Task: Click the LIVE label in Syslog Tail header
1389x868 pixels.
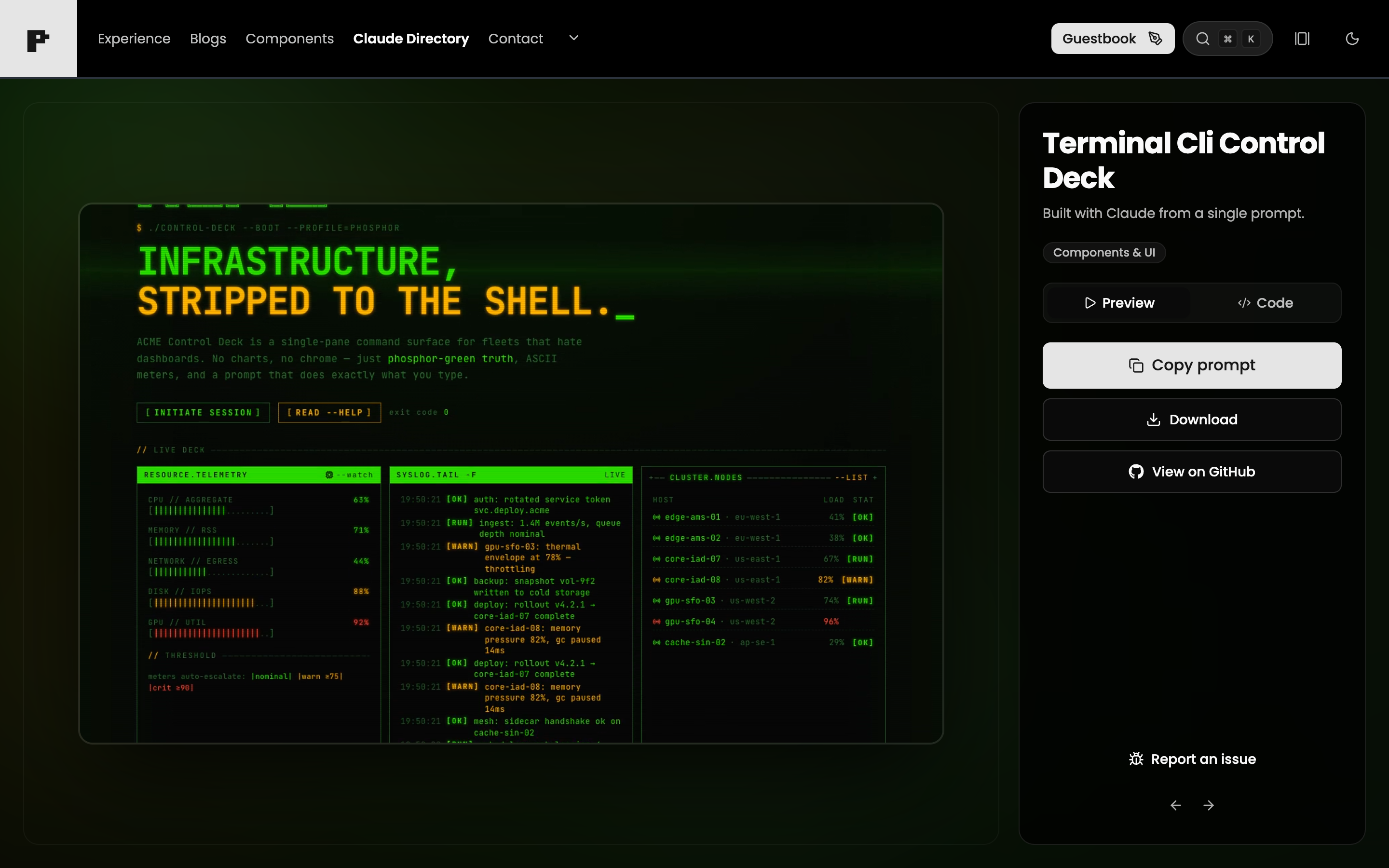Action: 615,475
